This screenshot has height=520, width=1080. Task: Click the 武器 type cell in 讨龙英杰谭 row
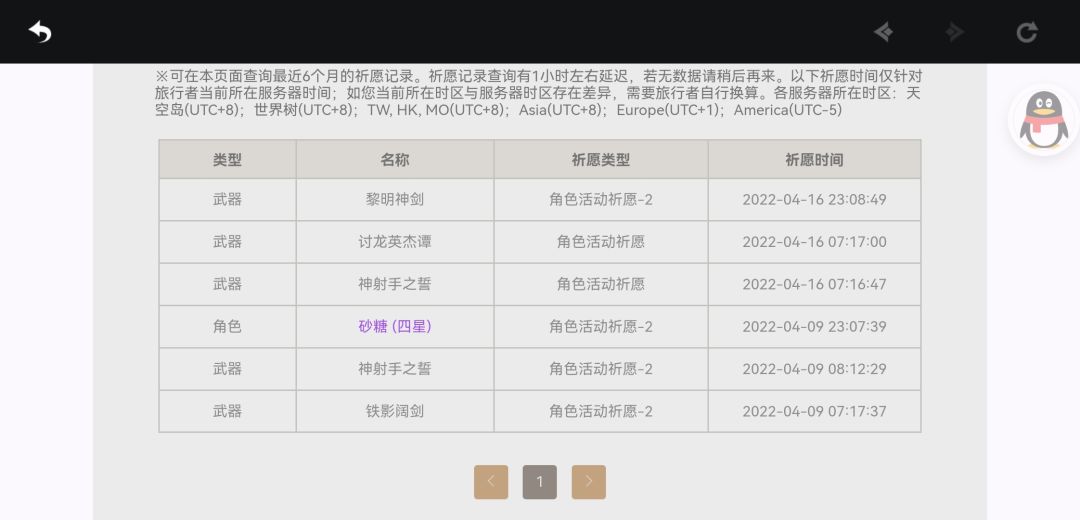coord(227,242)
